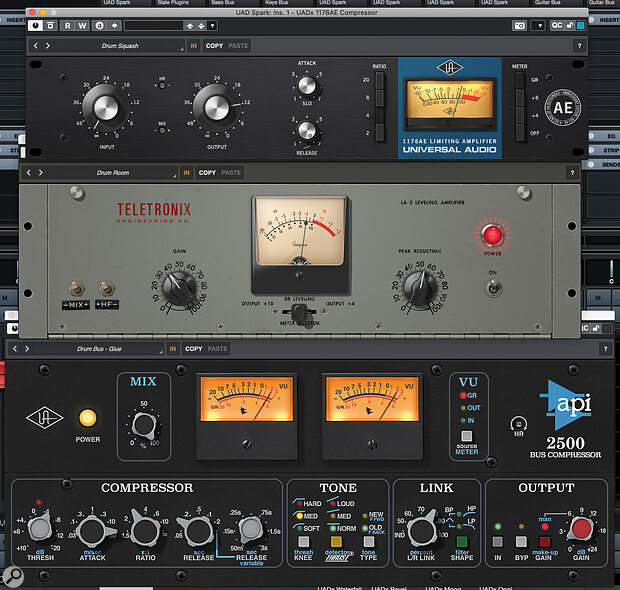620x590 pixels.
Task: Toggle IN button on 1176AE preset bar
Action: (193, 46)
